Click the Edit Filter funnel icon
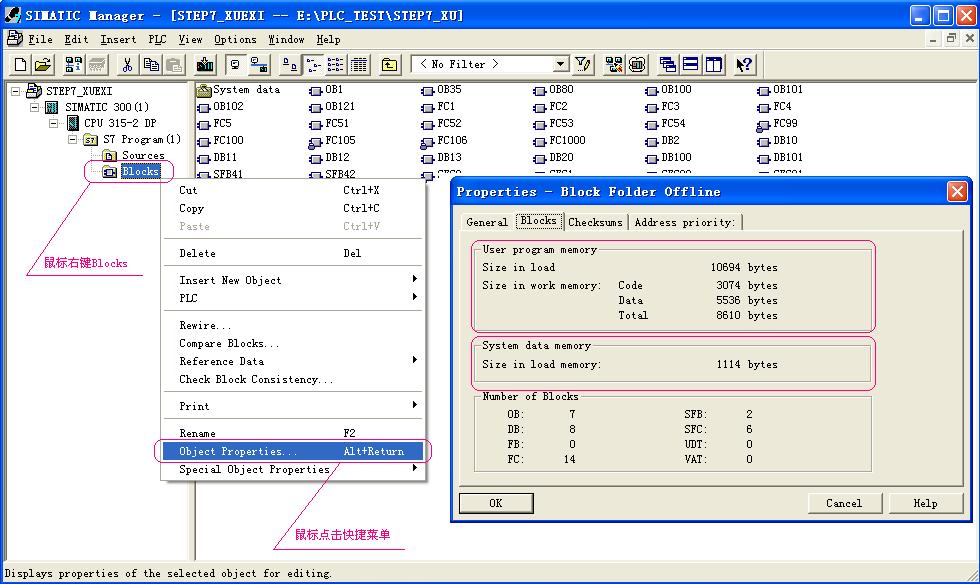Image resolution: width=980 pixels, height=584 pixels. pos(582,64)
